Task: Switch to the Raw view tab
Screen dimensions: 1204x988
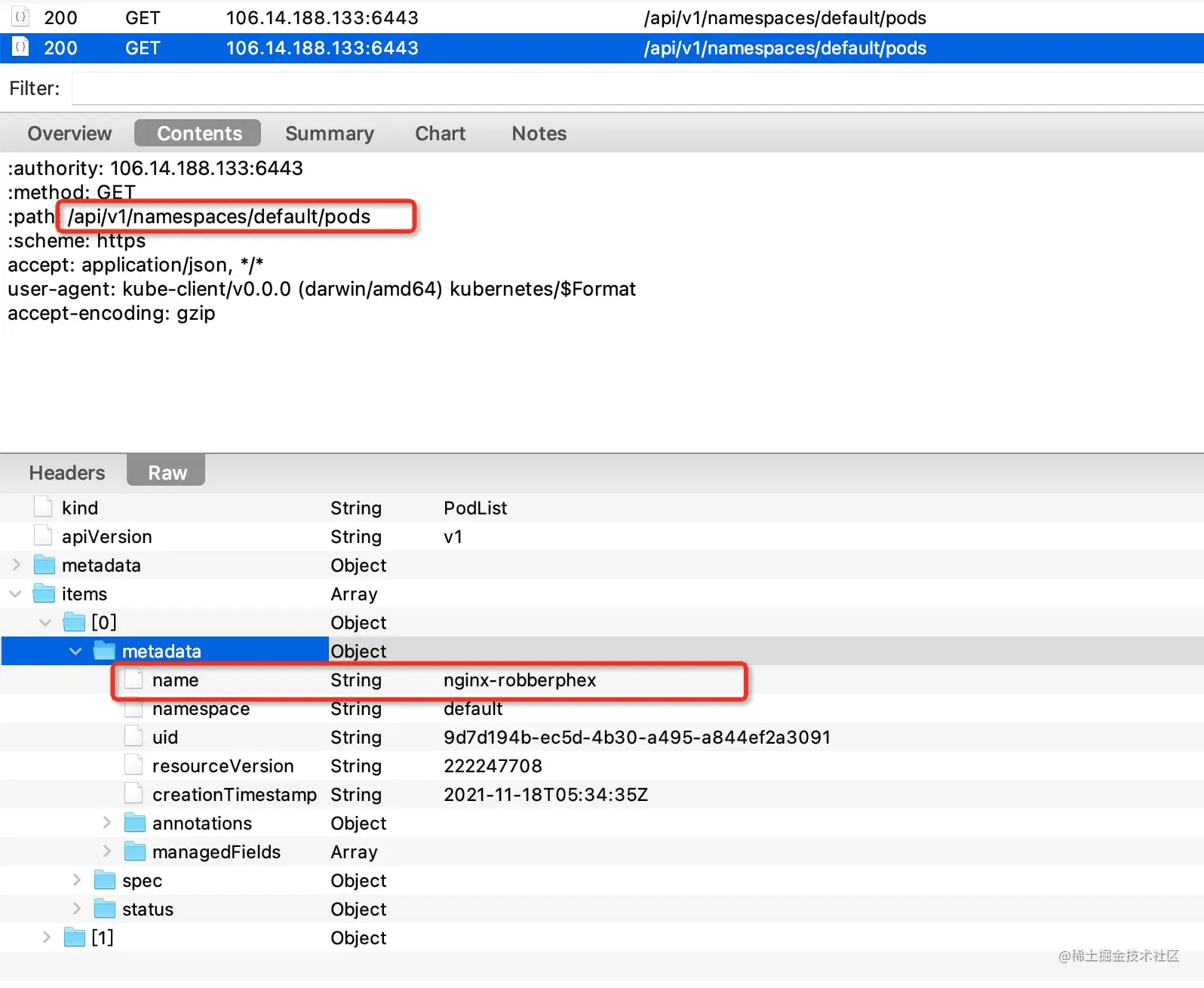Action: 167,471
